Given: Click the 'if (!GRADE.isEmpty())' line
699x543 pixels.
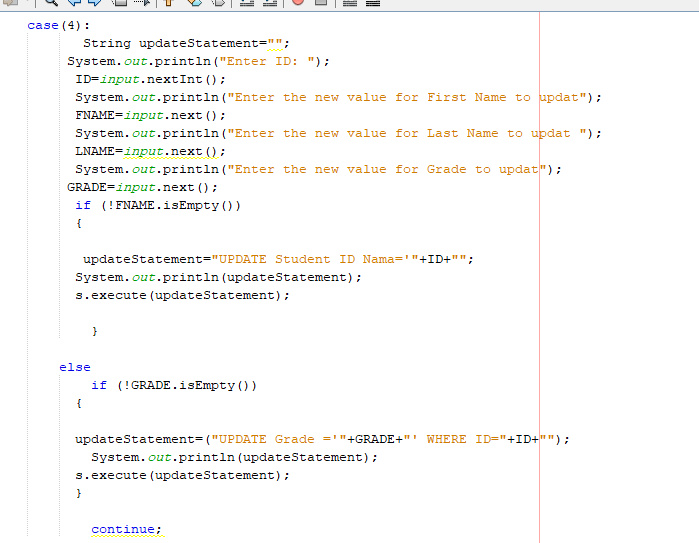Looking at the screenshot, I should tap(174, 386).
